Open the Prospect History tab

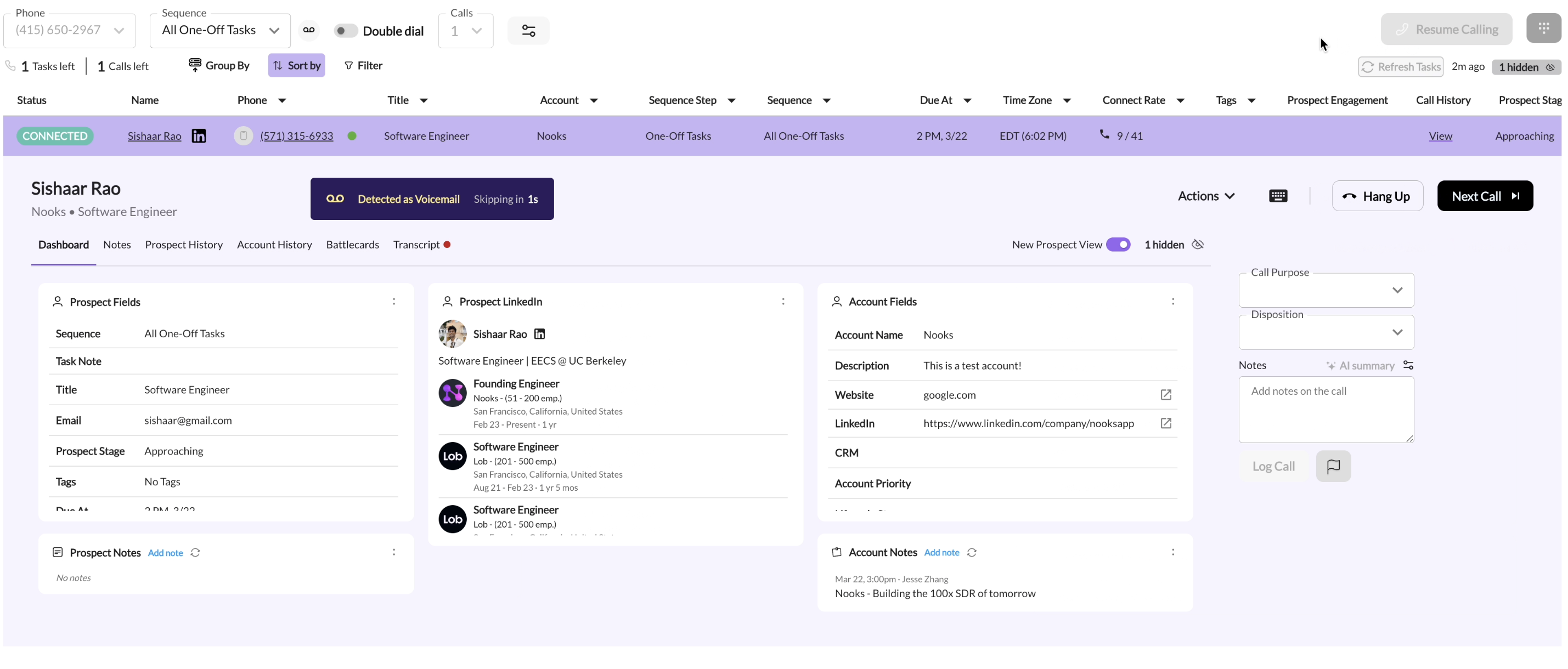coord(184,245)
